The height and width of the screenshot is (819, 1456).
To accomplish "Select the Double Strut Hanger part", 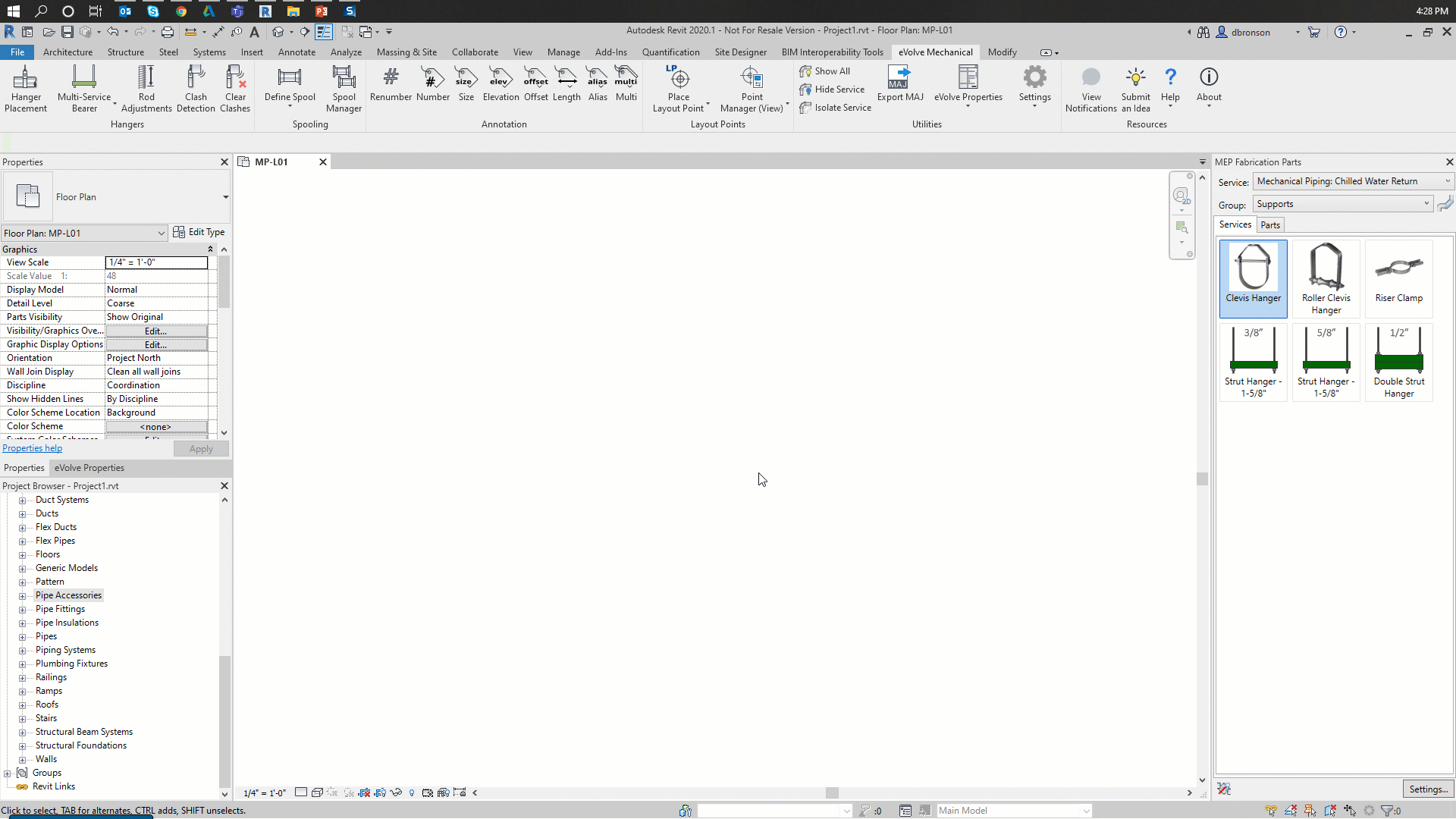I will click(1398, 362).
